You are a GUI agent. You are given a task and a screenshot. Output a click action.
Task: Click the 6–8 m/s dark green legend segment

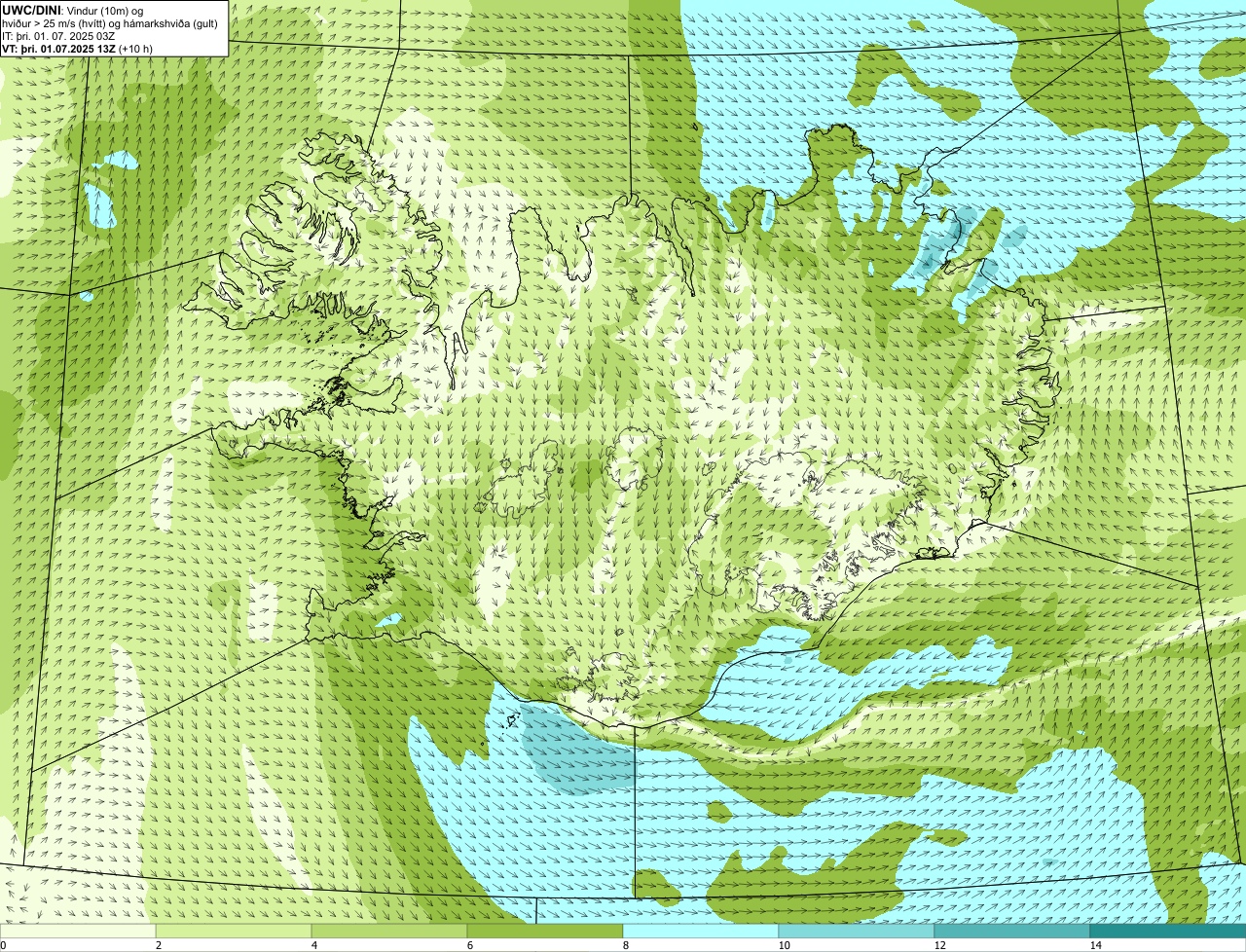(x=545, y=931)
